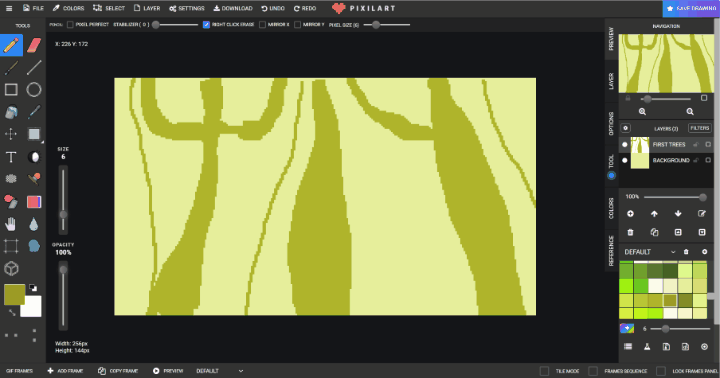The image size is (720, 378).
Task: Select the Gradient tool
Action: point(34,202)
